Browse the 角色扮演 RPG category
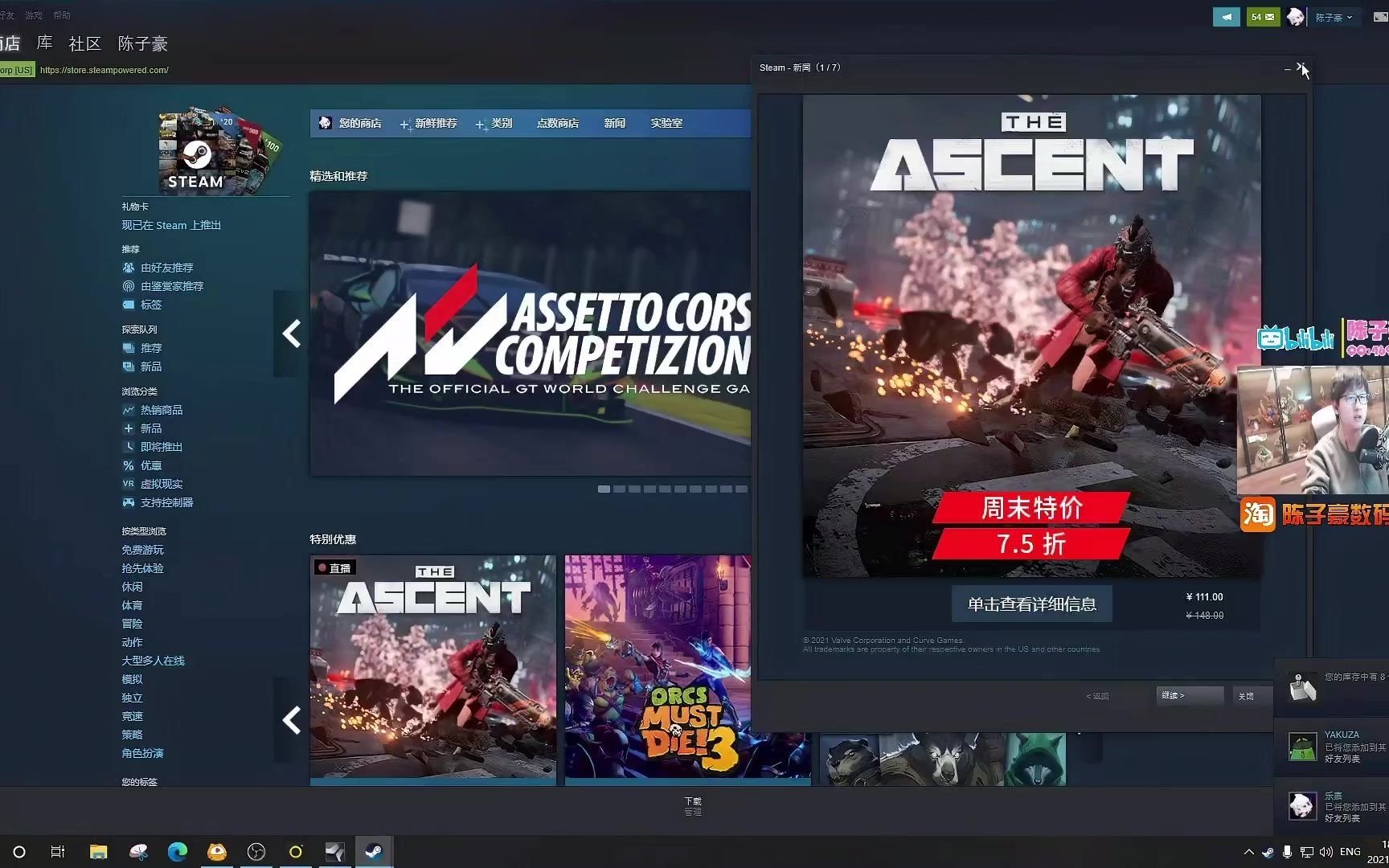The image size is (1389, 868). coord(142,753)
